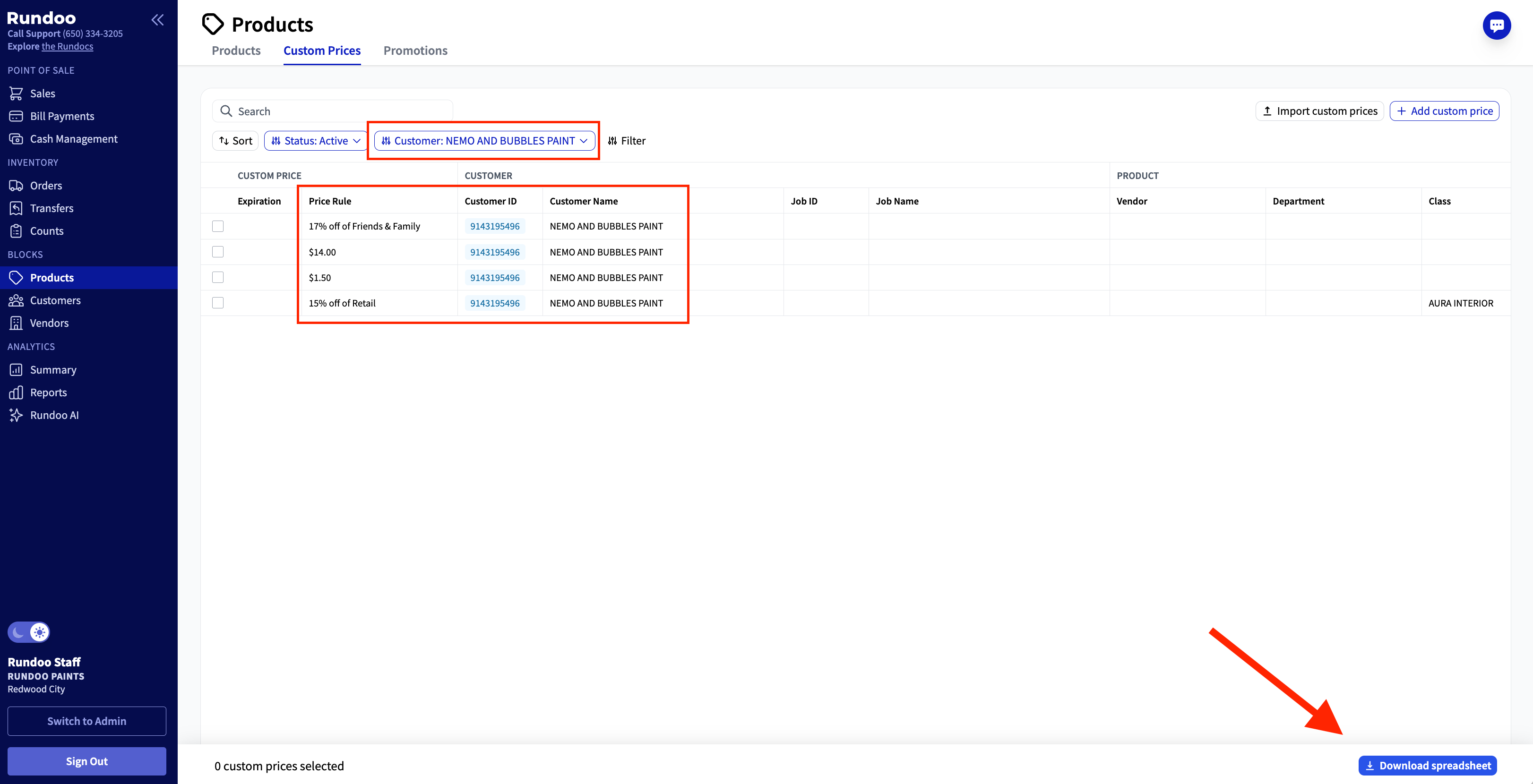Click the Orders truck icon
Image resolution: width=1533 pixels, height=784 pixels.
(x=16, y=186)
